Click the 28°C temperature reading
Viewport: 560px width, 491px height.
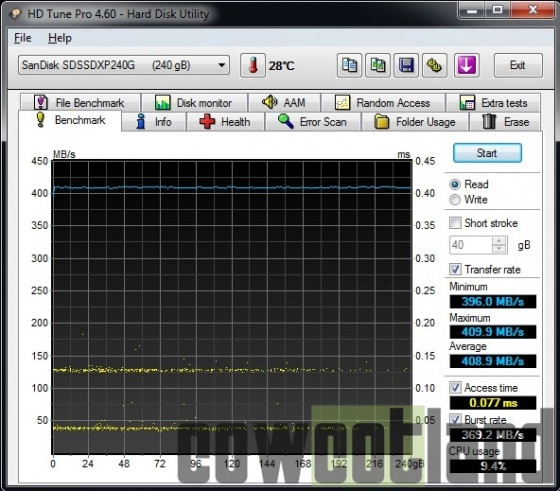[x=282, y=66]
